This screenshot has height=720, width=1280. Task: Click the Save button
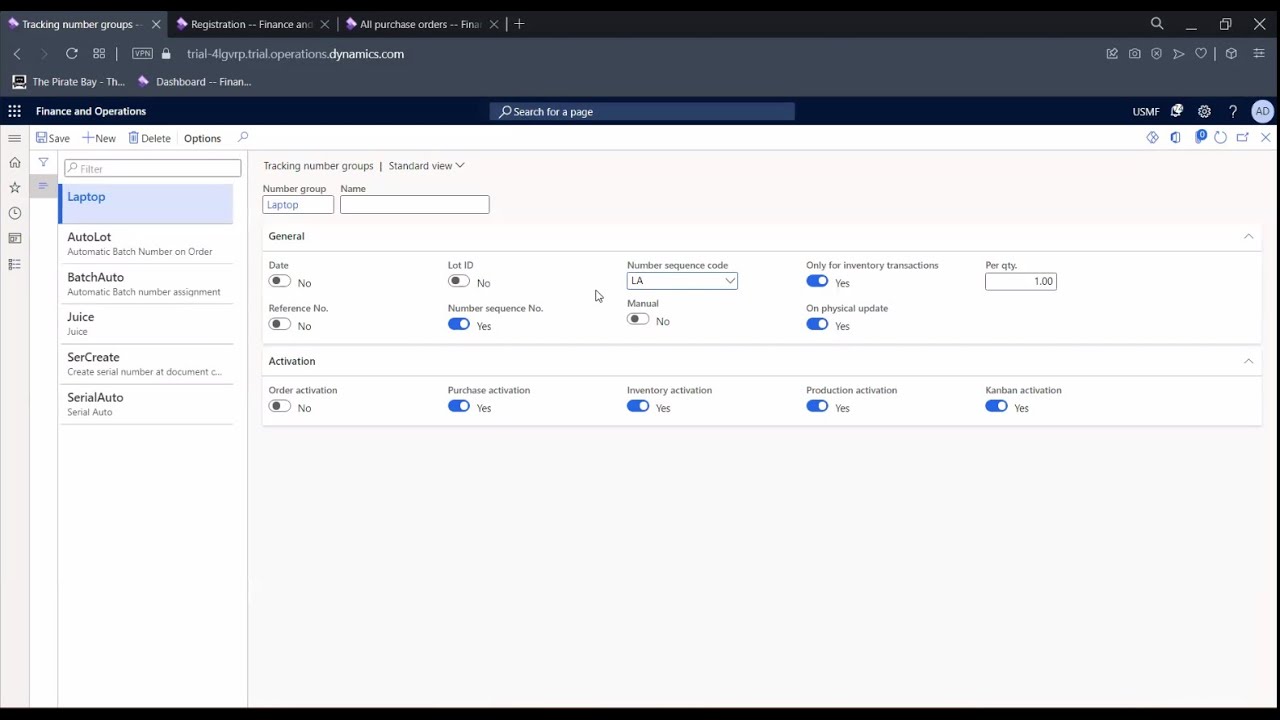point(53,138)
